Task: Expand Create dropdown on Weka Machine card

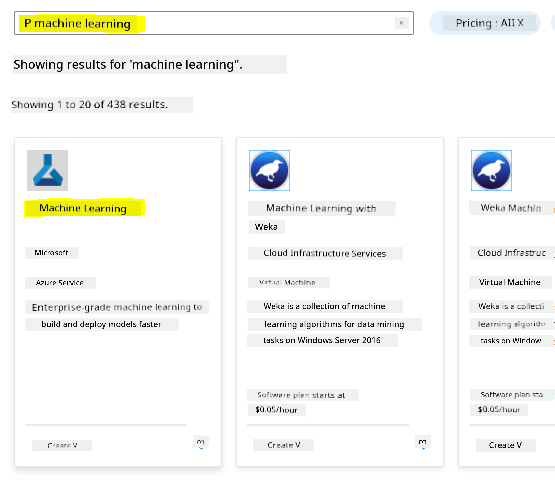Action: [x=505, y=445]
